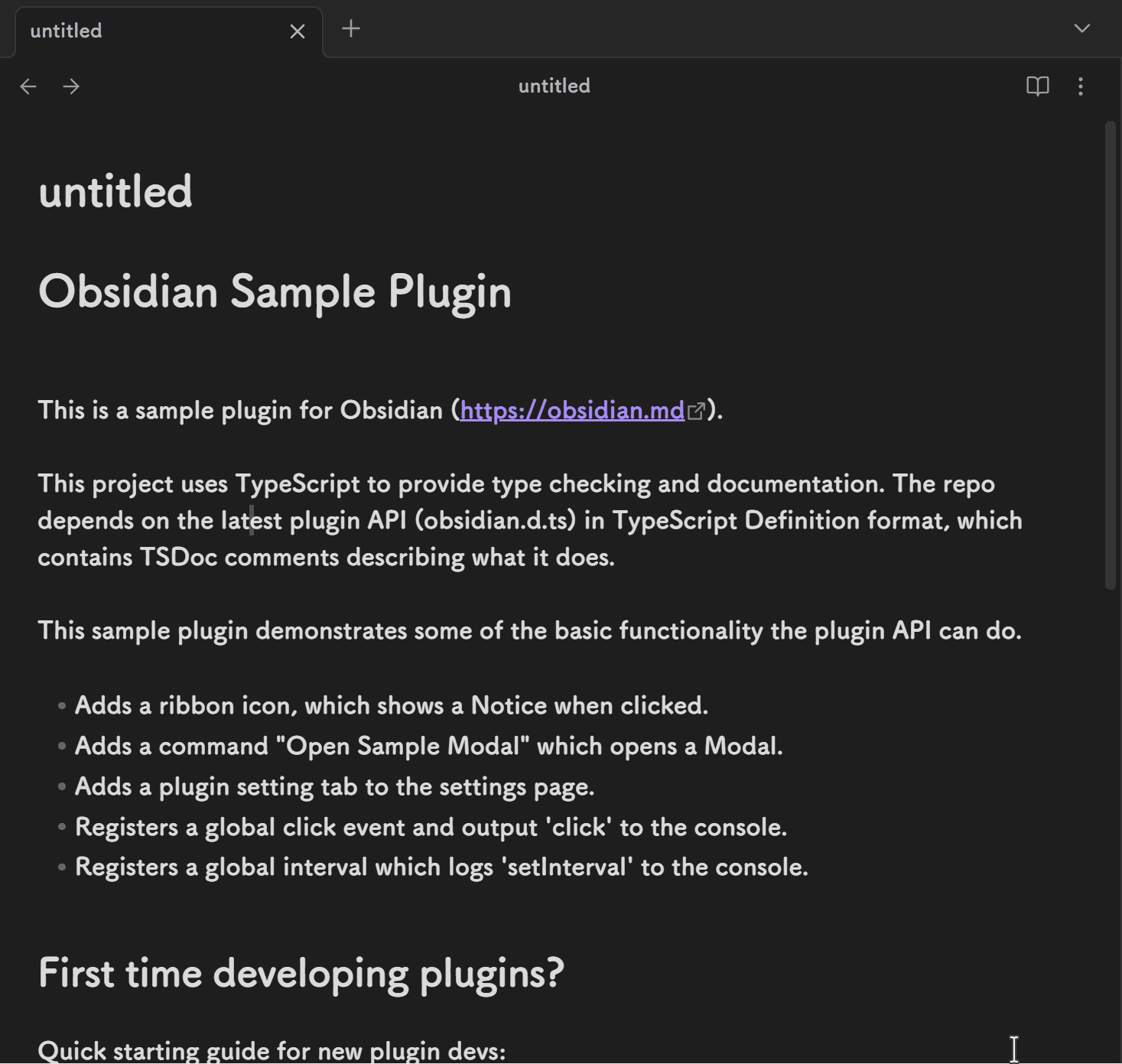1122x1064 pixels.
Task: Open the https://obsidian.md link
Action: (x=572, y=411)
